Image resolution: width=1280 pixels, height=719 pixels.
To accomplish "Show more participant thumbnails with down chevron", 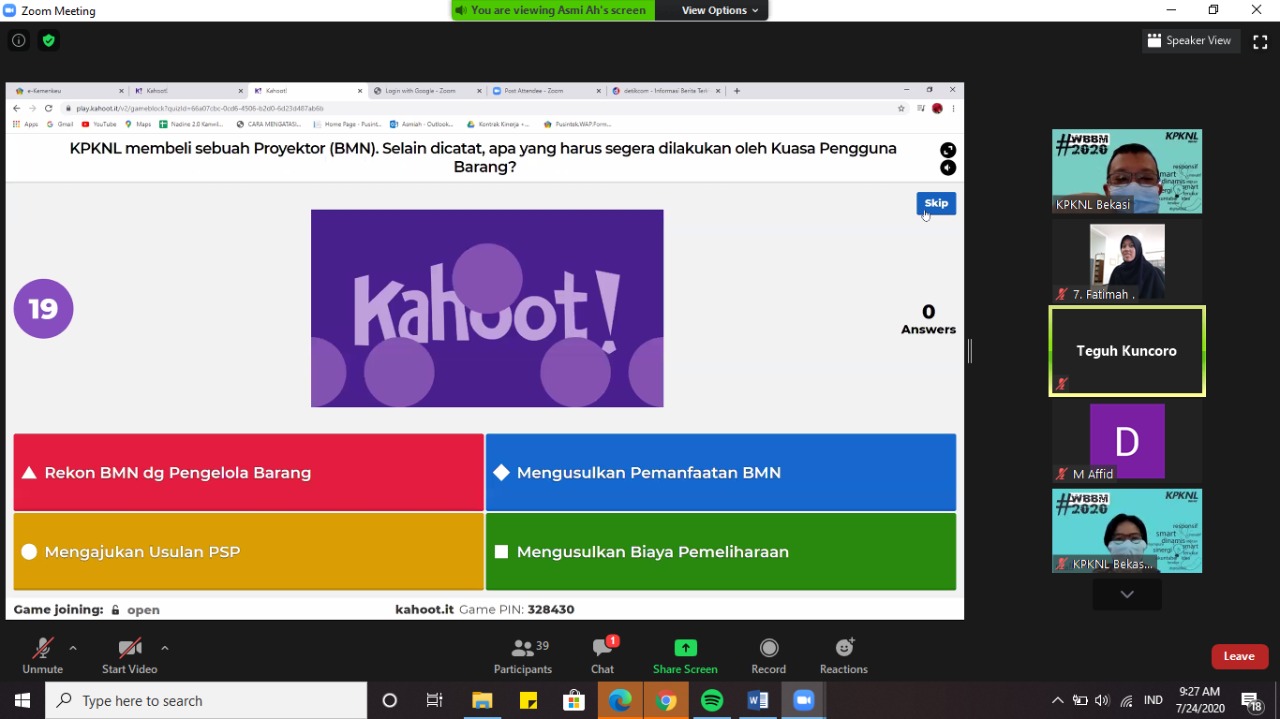I will 1127,594.
